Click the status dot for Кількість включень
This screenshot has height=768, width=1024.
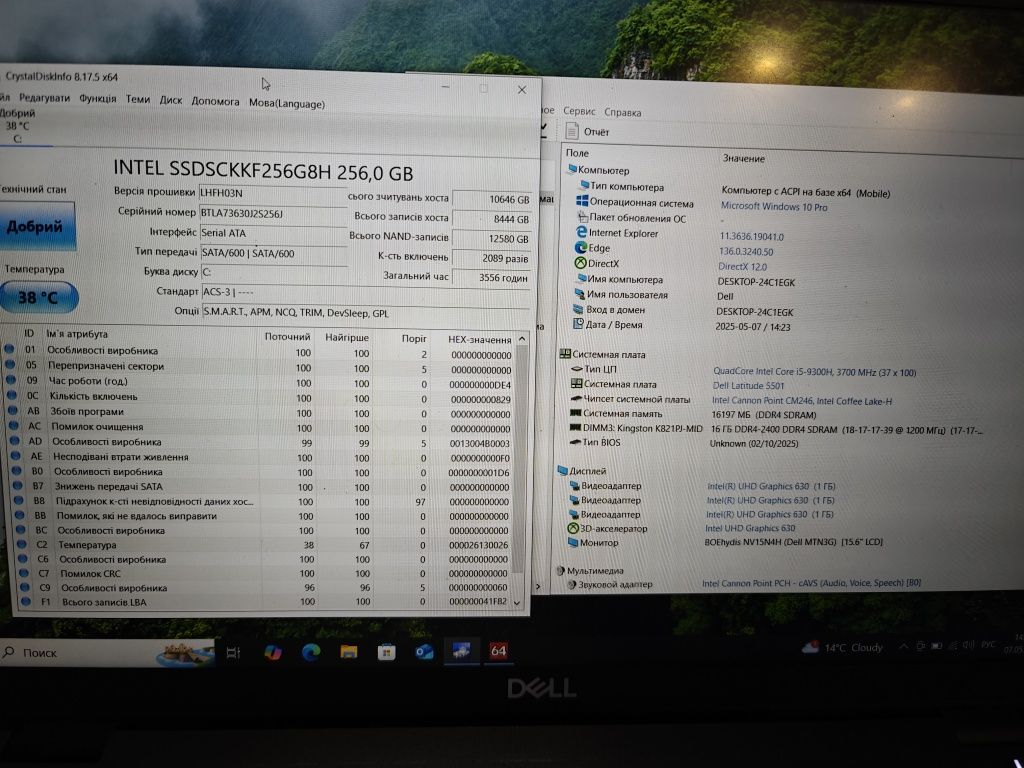pos(12,395)
